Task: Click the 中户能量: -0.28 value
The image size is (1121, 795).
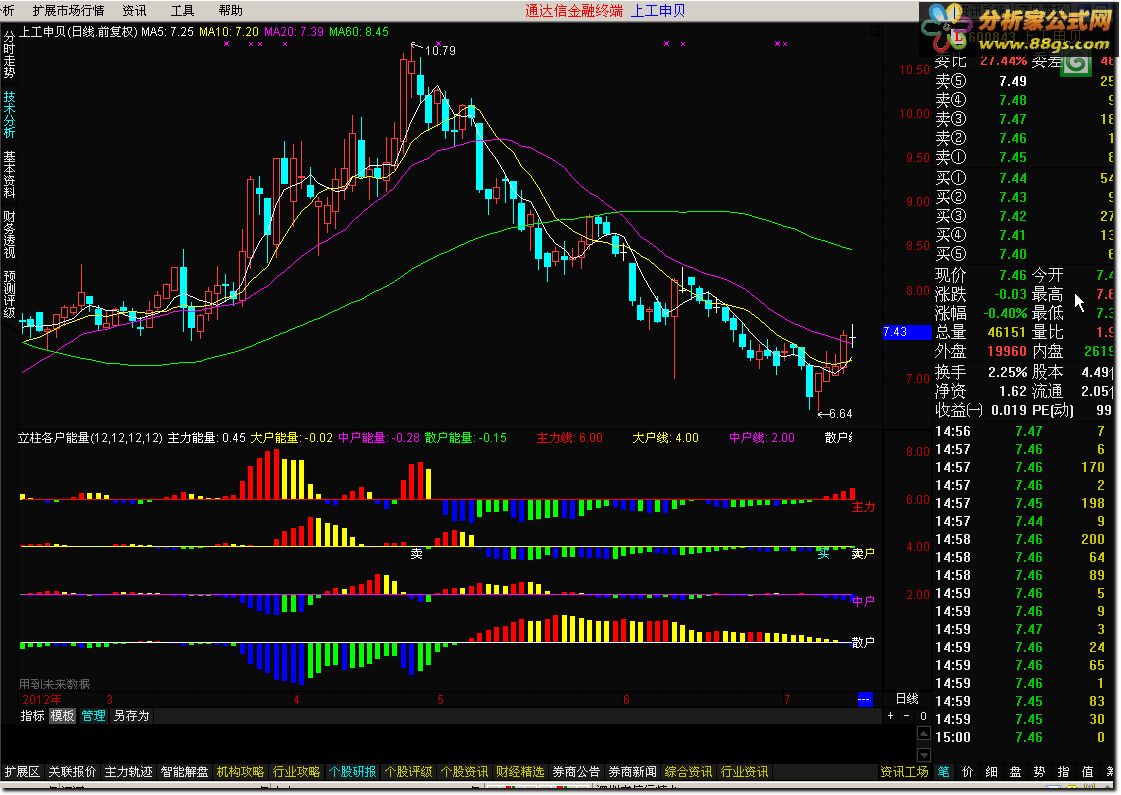Action: [x=379, y=438]
